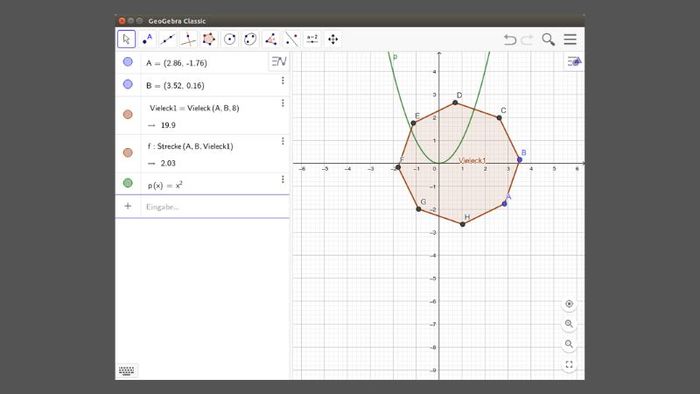700x394 pixels.
Task: Toggle visibility of segment f
Action: 128,153
